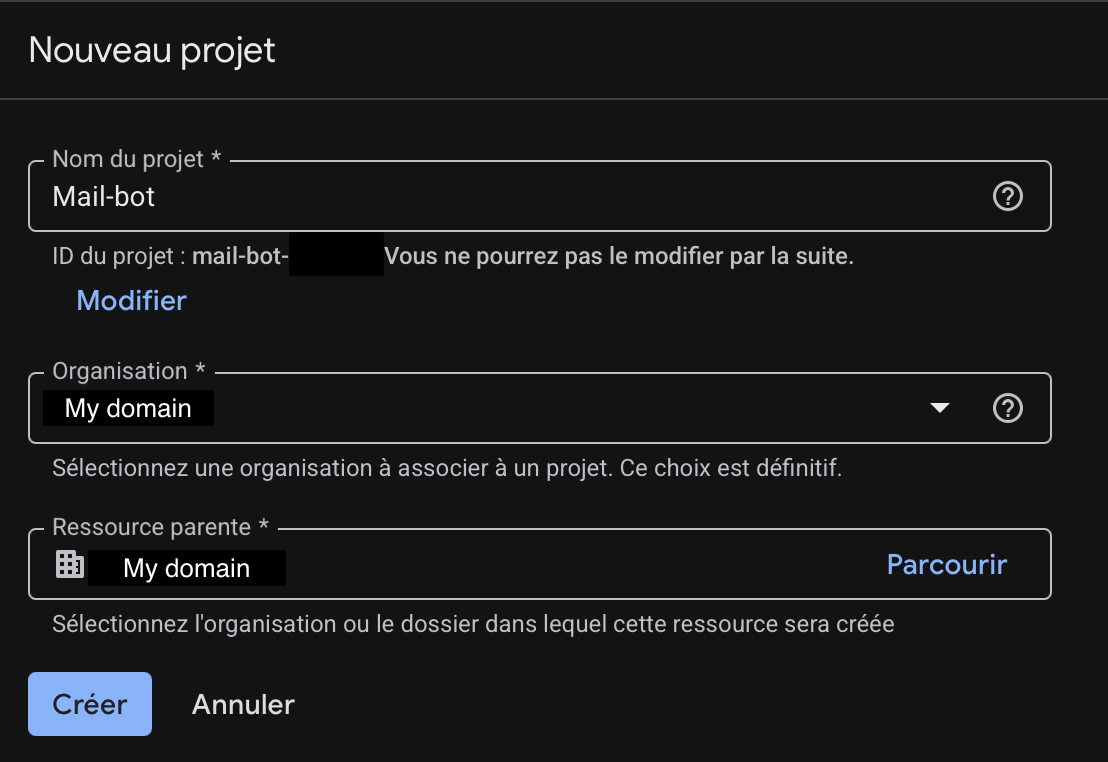Click the Nouveau projet heading
The image size is (1108, 762).
pos(152,50)
